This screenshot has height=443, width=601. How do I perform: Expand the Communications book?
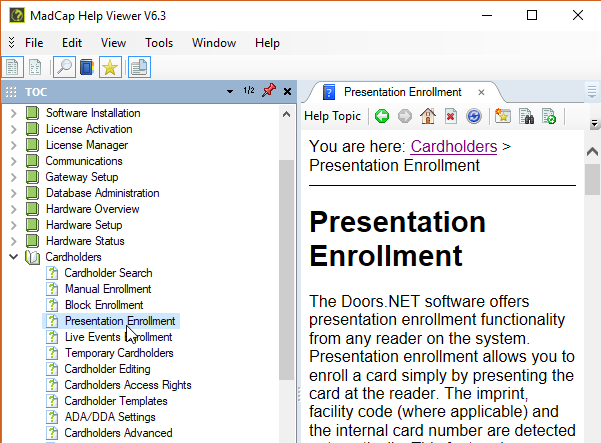click(13, 161)
